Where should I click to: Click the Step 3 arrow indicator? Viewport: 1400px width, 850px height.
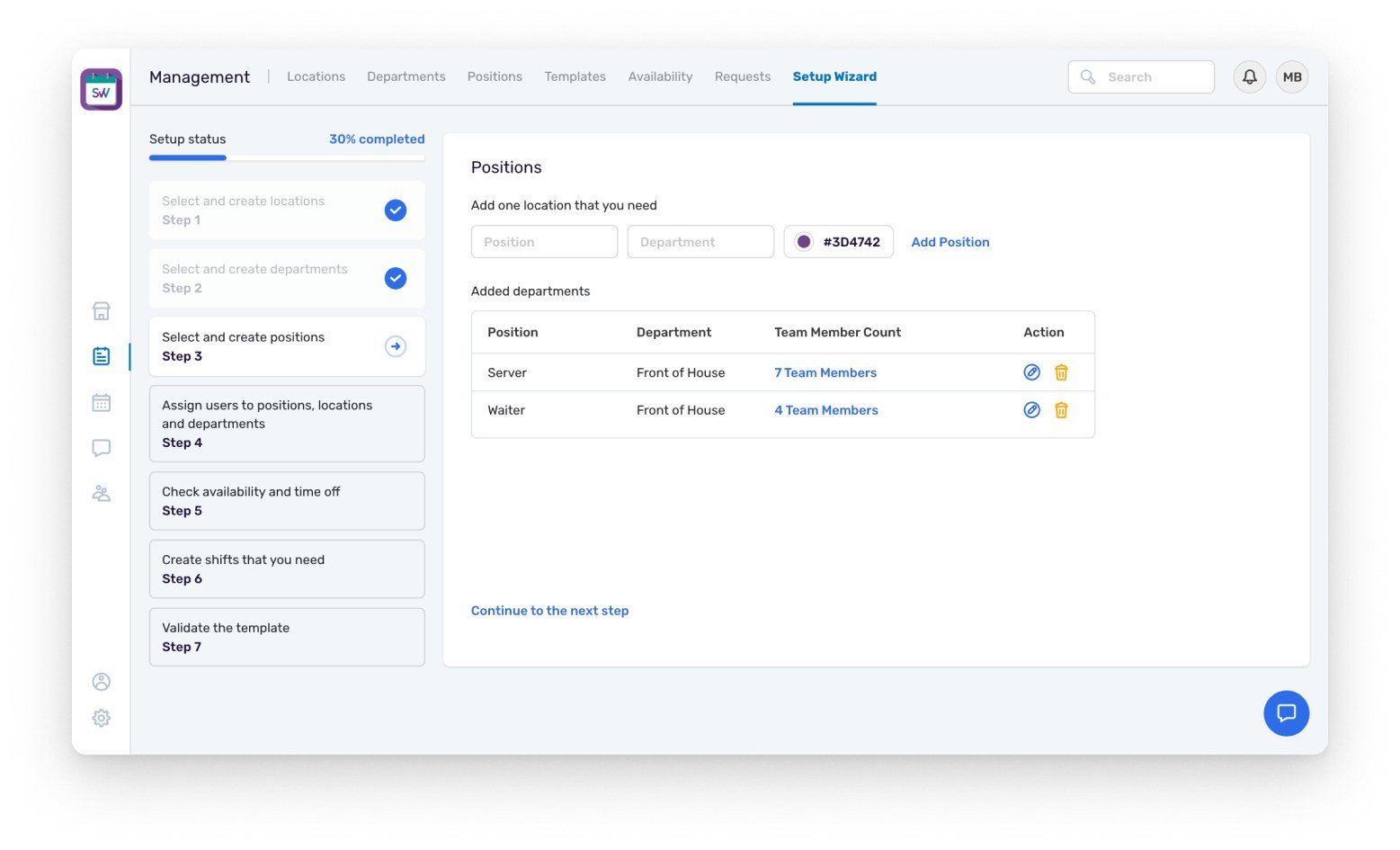point(396,346)
